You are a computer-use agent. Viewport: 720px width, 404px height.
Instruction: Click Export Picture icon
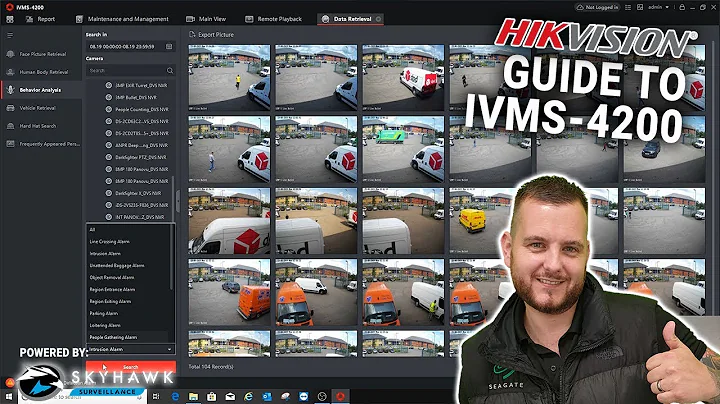click(192, 34)
